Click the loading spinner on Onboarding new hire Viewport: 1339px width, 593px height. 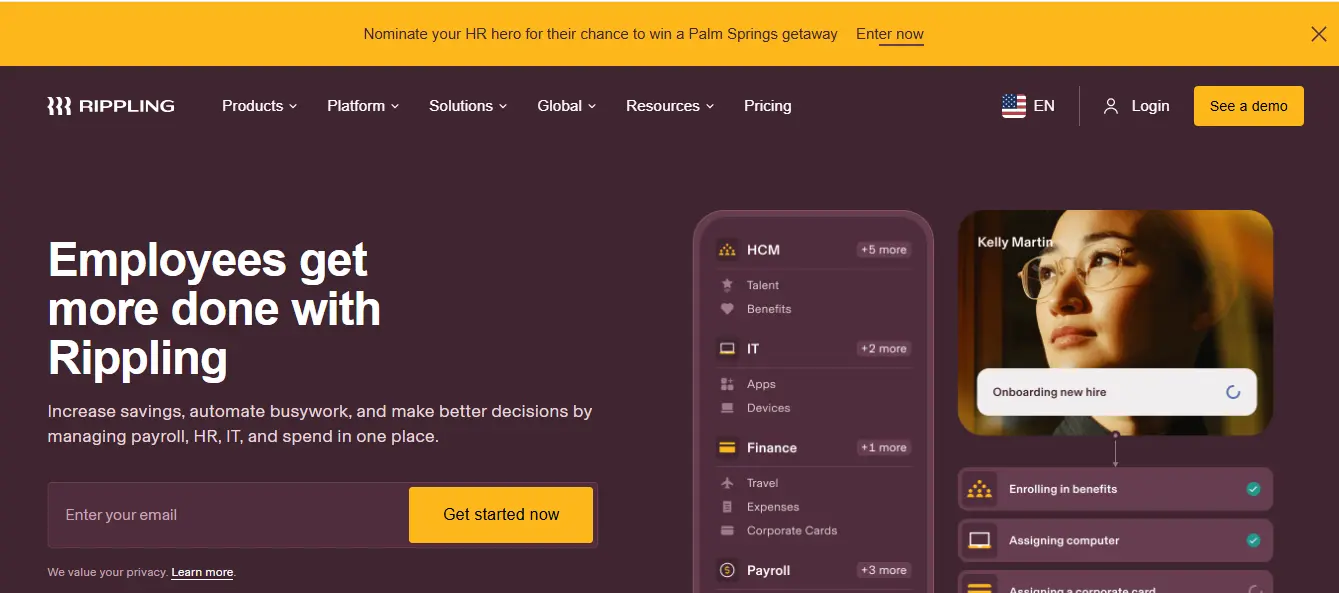tap(1233, 392)
